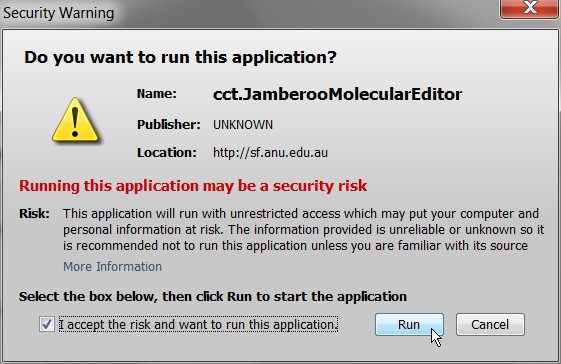Cancel running the application
The height and width of the screenshot is (364, 561).
(490, 325)
